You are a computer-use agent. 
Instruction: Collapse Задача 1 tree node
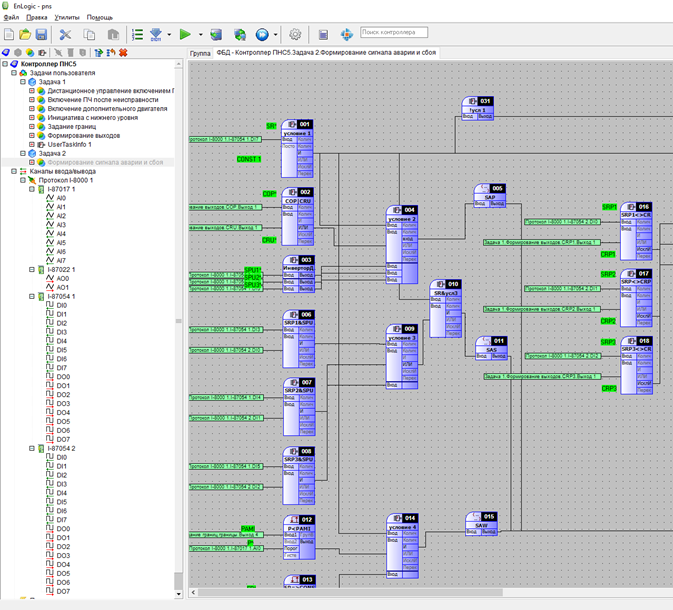[x=23, y=82]
